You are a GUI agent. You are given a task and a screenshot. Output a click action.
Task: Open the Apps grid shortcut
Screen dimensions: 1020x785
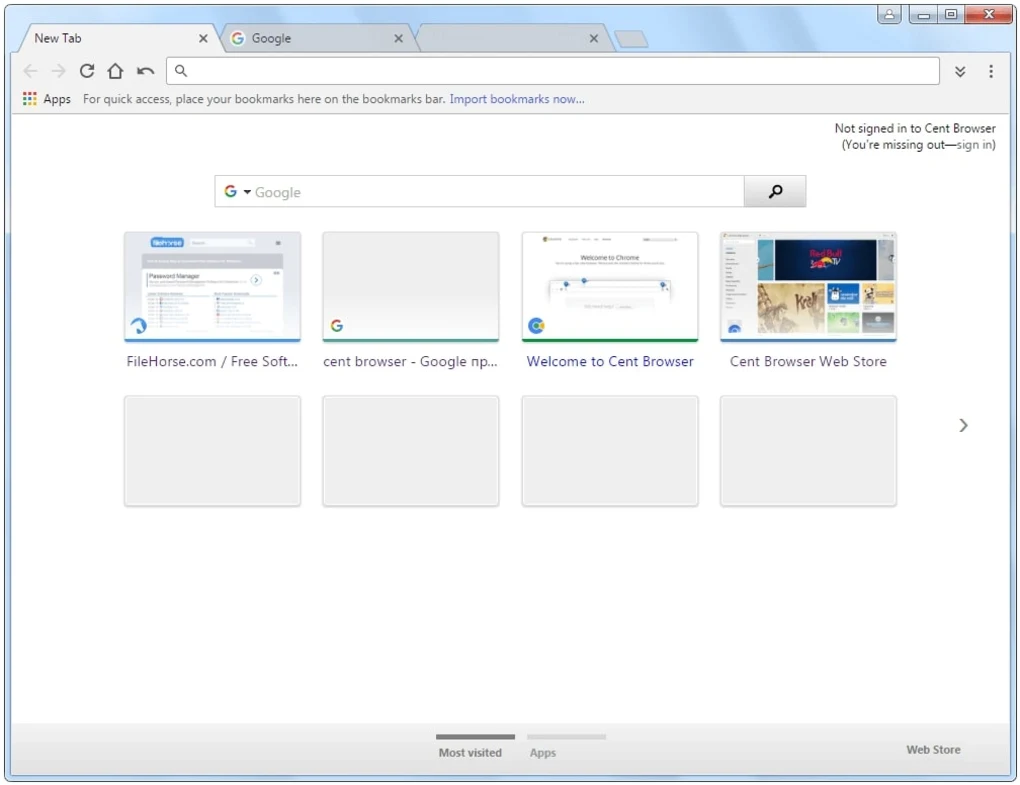(x=47, y=99)
